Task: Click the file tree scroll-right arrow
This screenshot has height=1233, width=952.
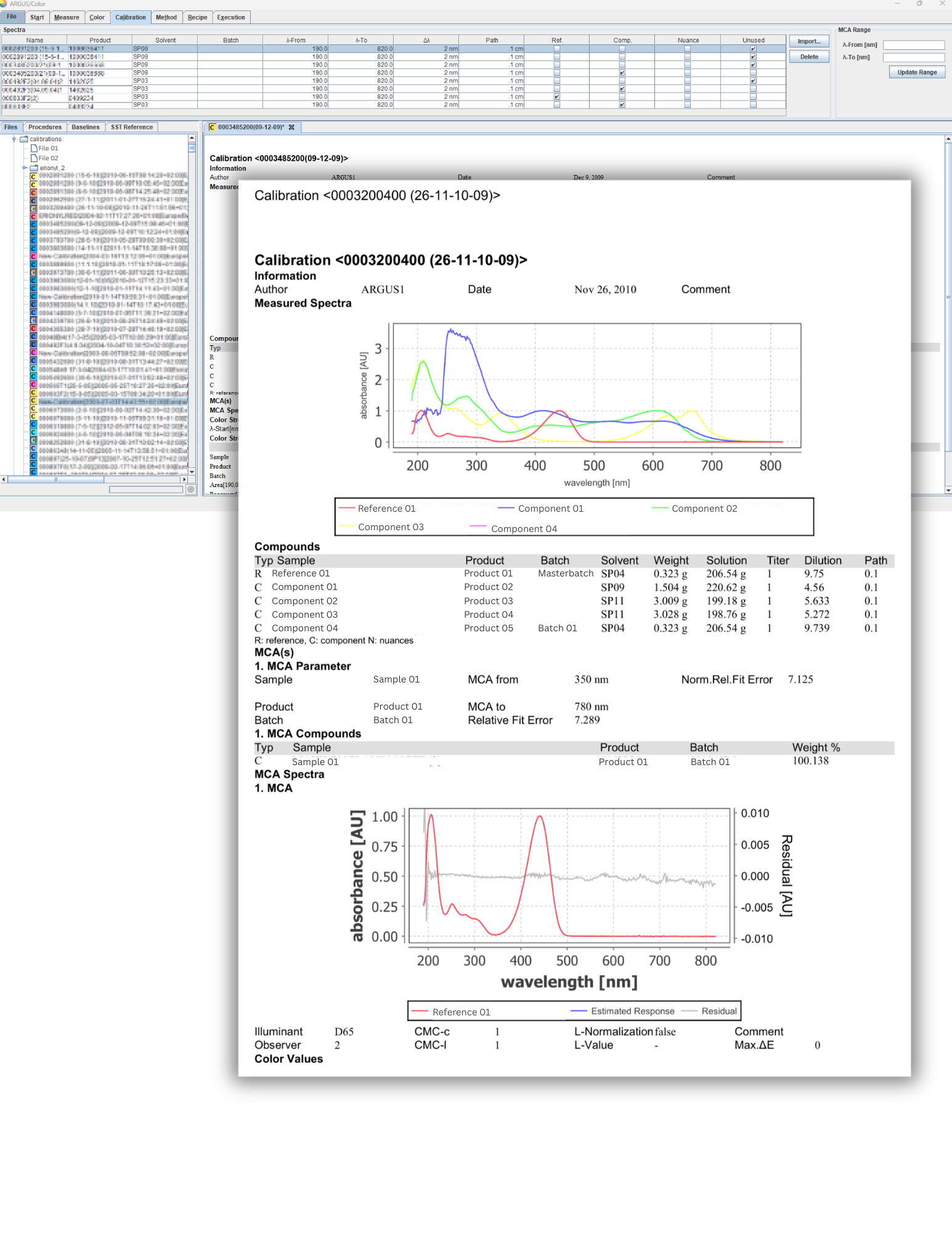Action: point(184,479)
